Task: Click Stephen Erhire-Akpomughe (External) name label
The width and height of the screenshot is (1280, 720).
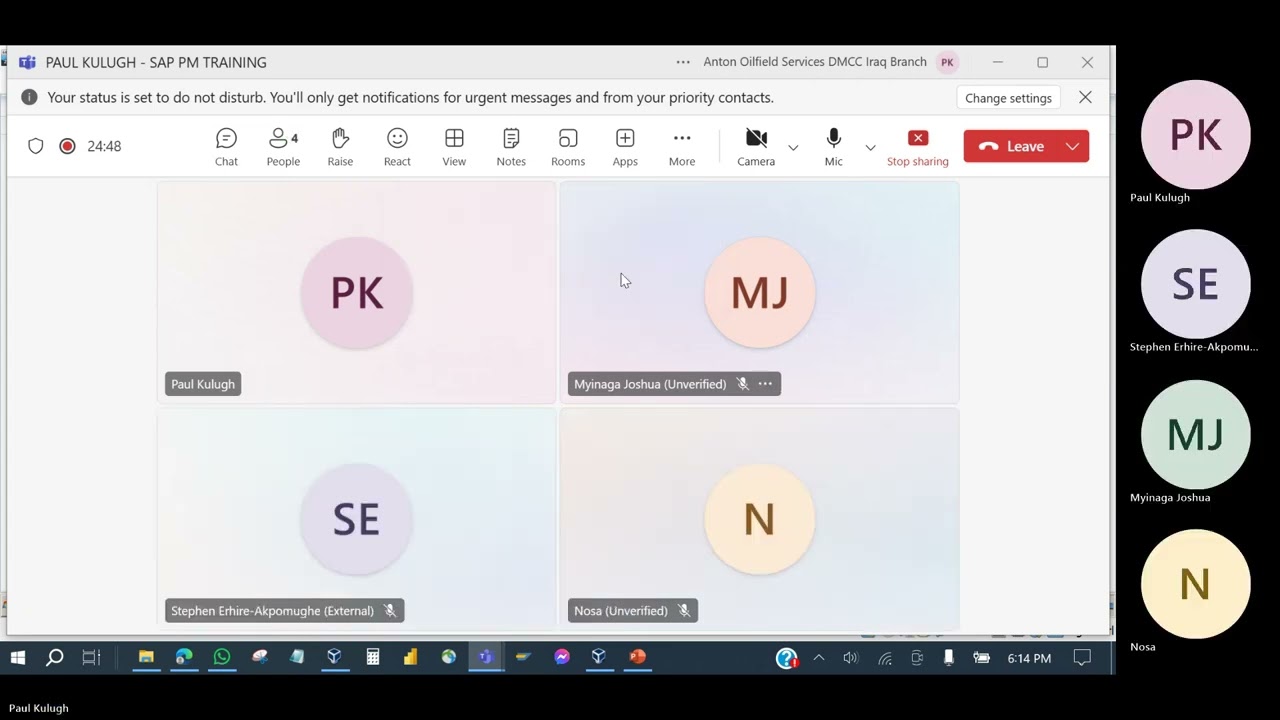Action: point(272,611)
